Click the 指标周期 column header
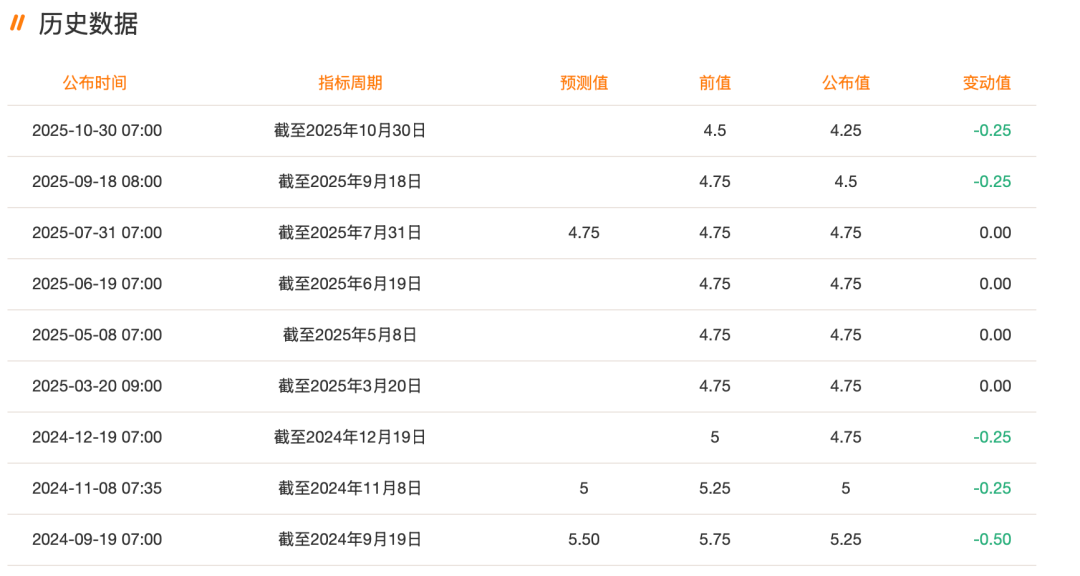 (350, 83)
